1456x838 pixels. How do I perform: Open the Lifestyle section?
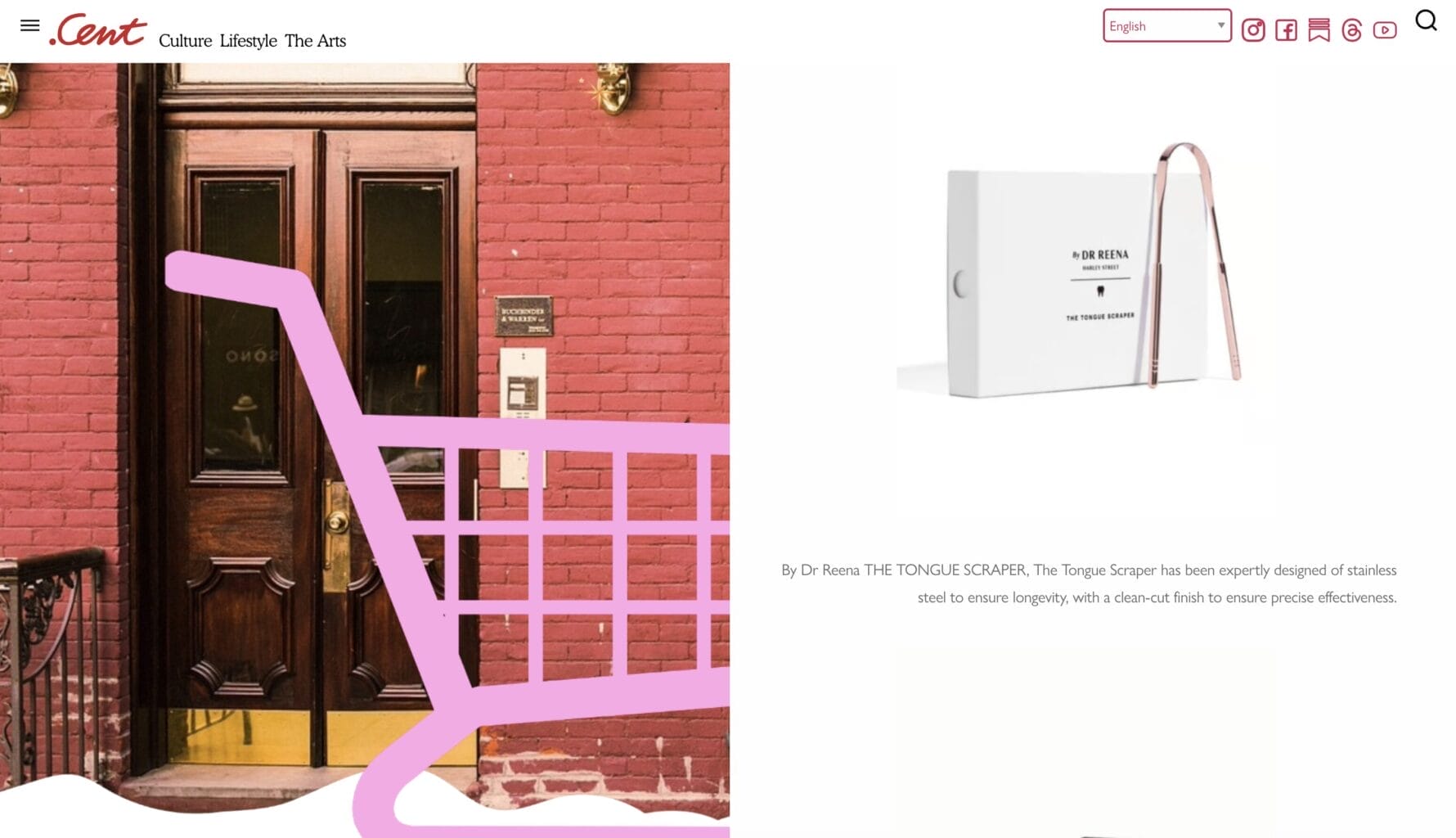[x=248, y=40]
